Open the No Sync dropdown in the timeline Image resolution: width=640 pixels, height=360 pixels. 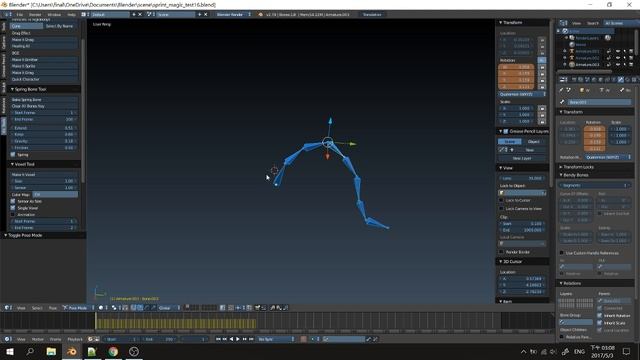click(x=276, y=339)
